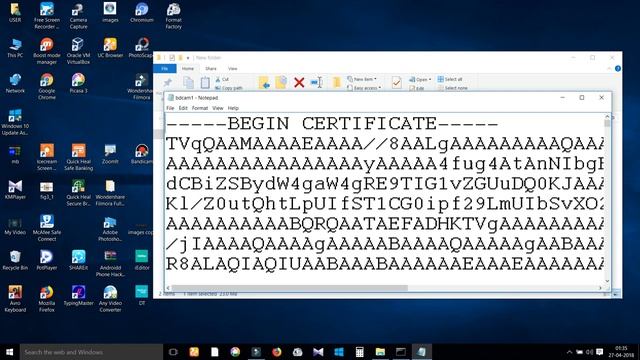640x360 pixels.
Task: Click Notepad's scroll down arrow
Action: point(607,281)
